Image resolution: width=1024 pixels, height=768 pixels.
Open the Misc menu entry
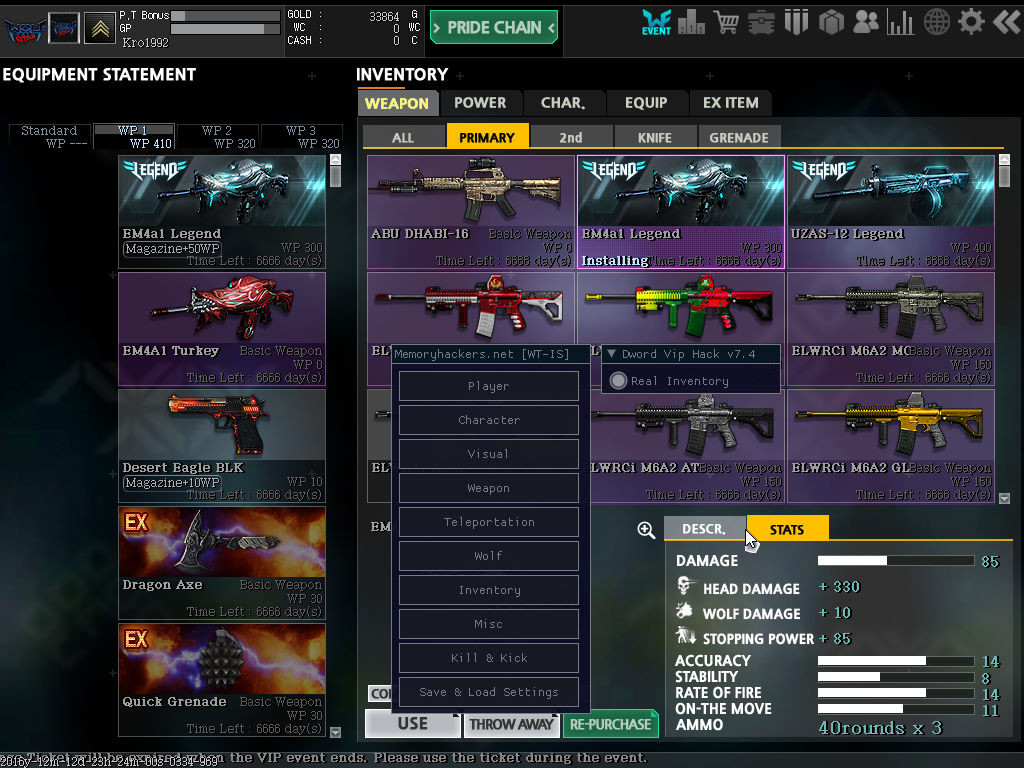click(x=488, y=624)
